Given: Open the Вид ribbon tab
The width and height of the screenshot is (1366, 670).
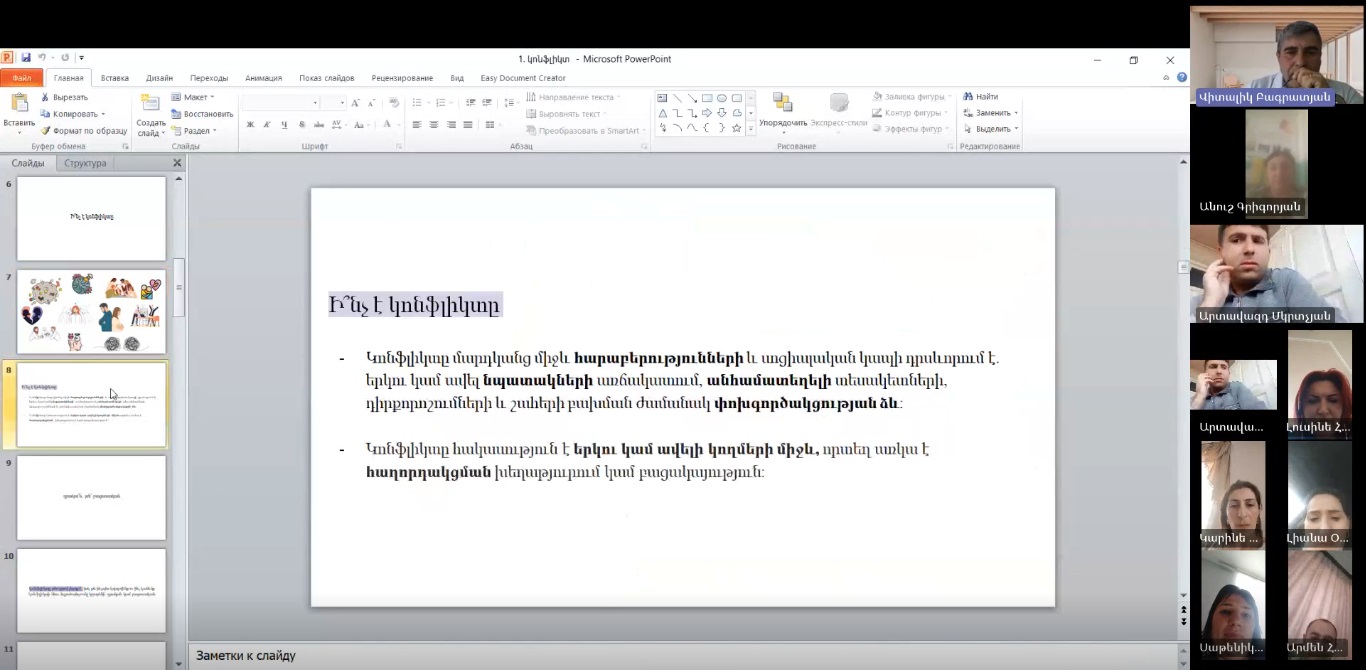Looking at the screenshot, I should pyautogui.click(x=457, y=78).
